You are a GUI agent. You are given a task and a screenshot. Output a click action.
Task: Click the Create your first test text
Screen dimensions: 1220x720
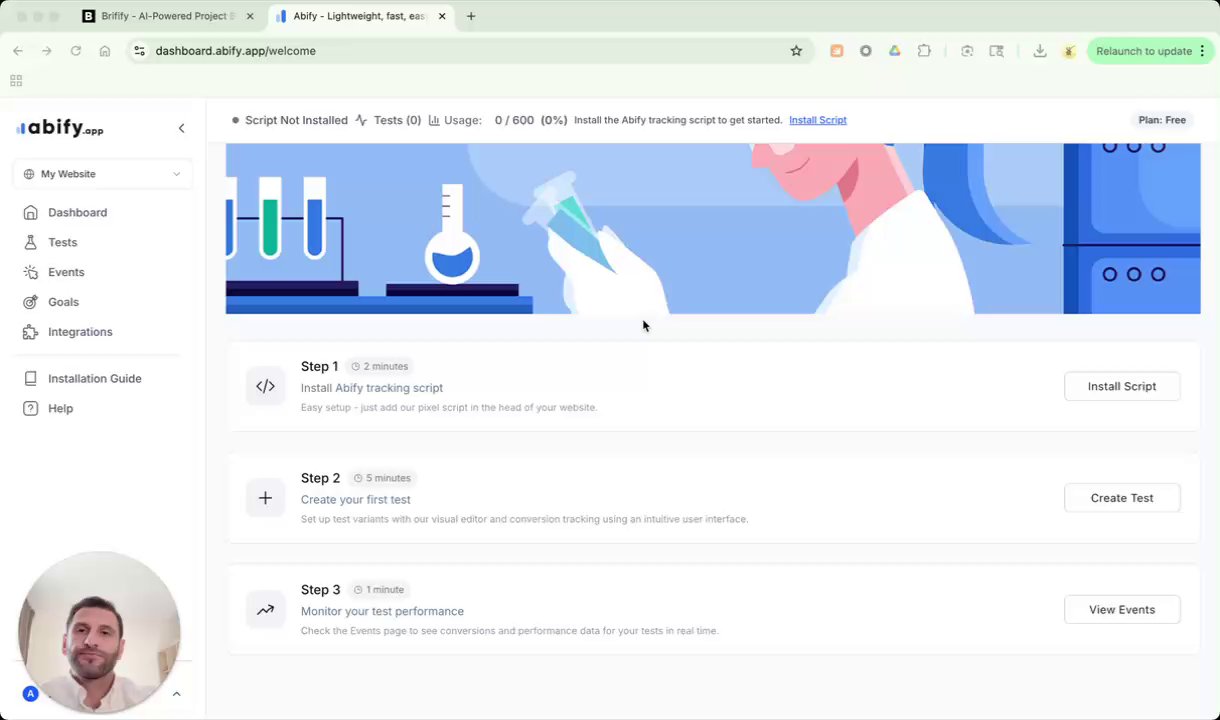pyautogui.click(x=356, y=499)
